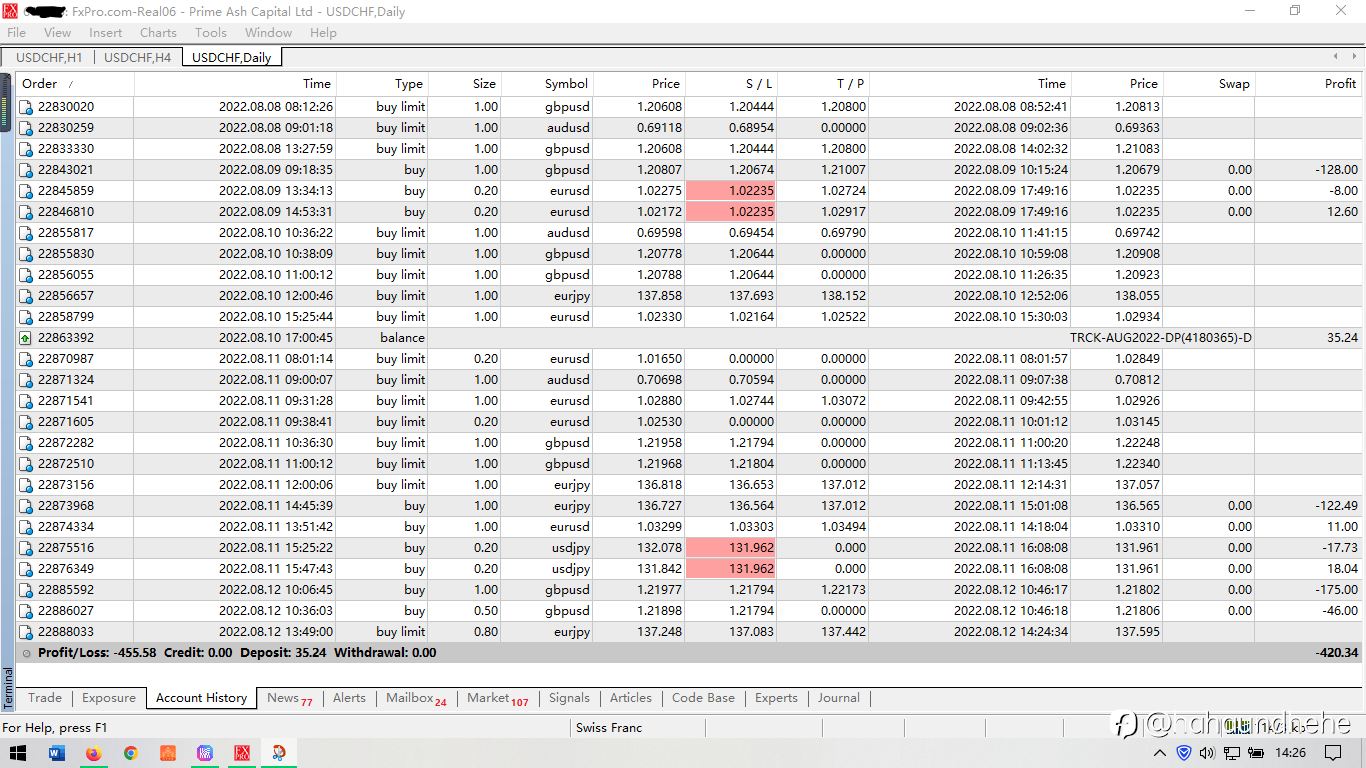Image resolution: width=1366 pixels, height=768 pixels.
Task: Click the order icon for 22845859
Action: click(26, 191)
